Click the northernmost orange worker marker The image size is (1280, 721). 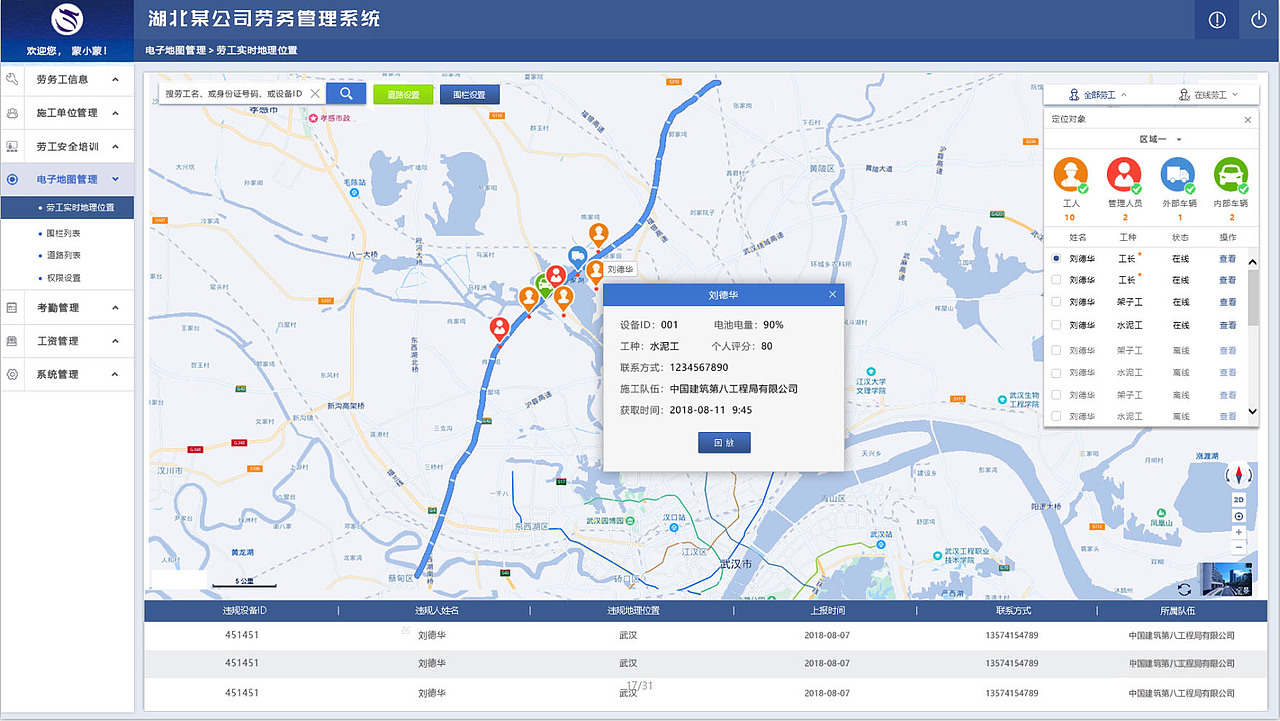[x=598, y=237]
